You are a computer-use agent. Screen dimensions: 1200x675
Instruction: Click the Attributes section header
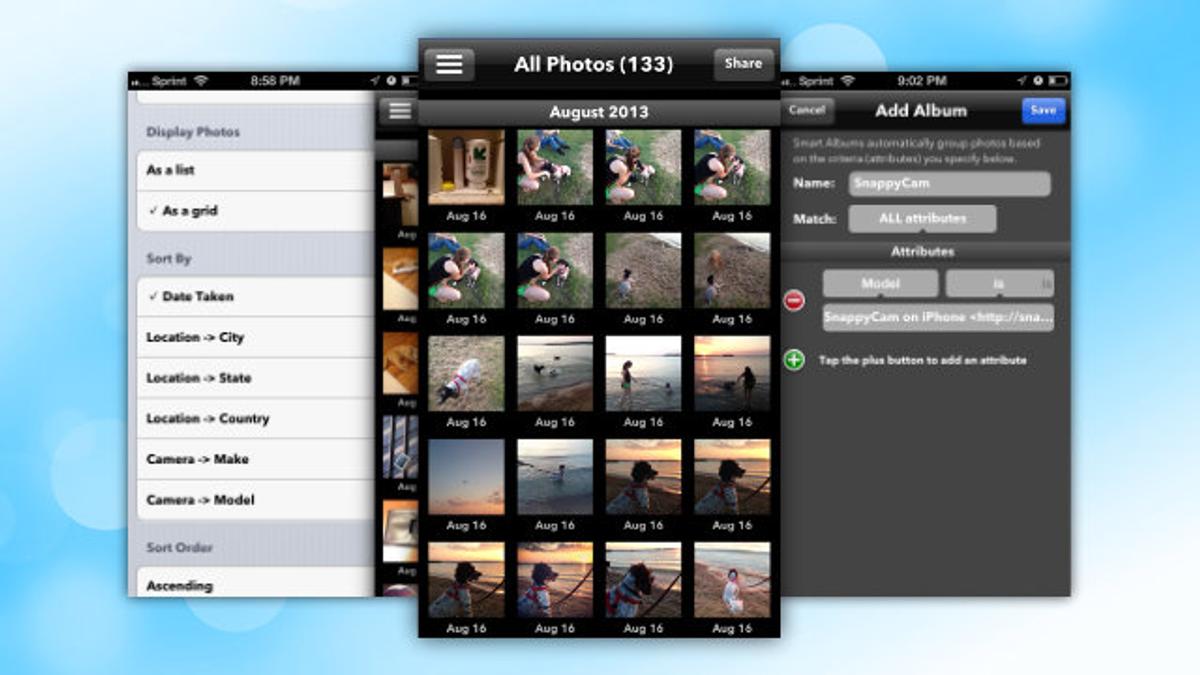922,252
